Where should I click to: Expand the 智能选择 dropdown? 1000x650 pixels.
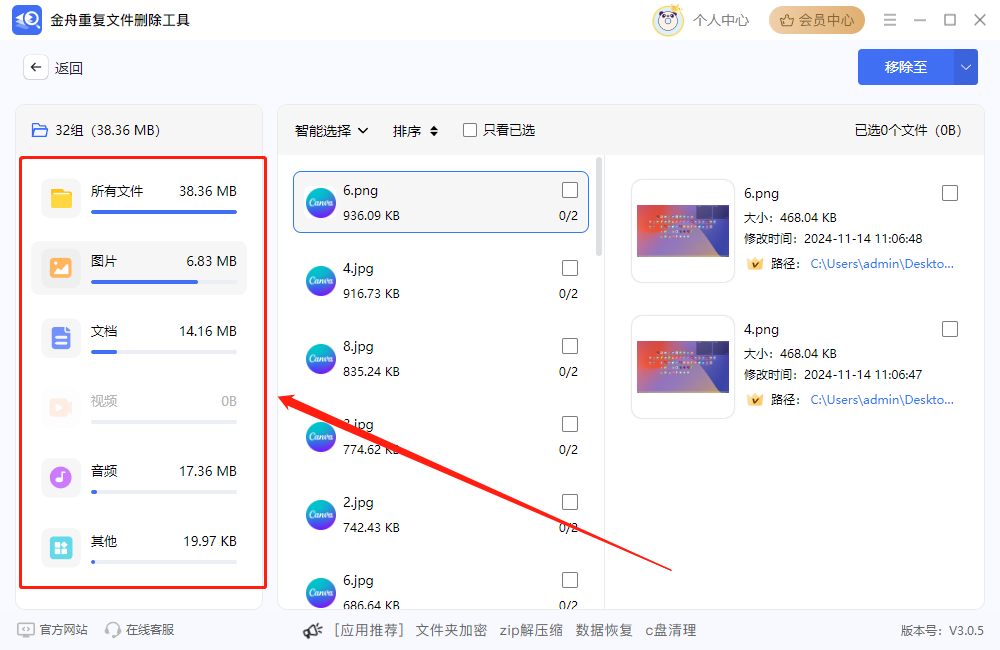click(x=332, y=131)
